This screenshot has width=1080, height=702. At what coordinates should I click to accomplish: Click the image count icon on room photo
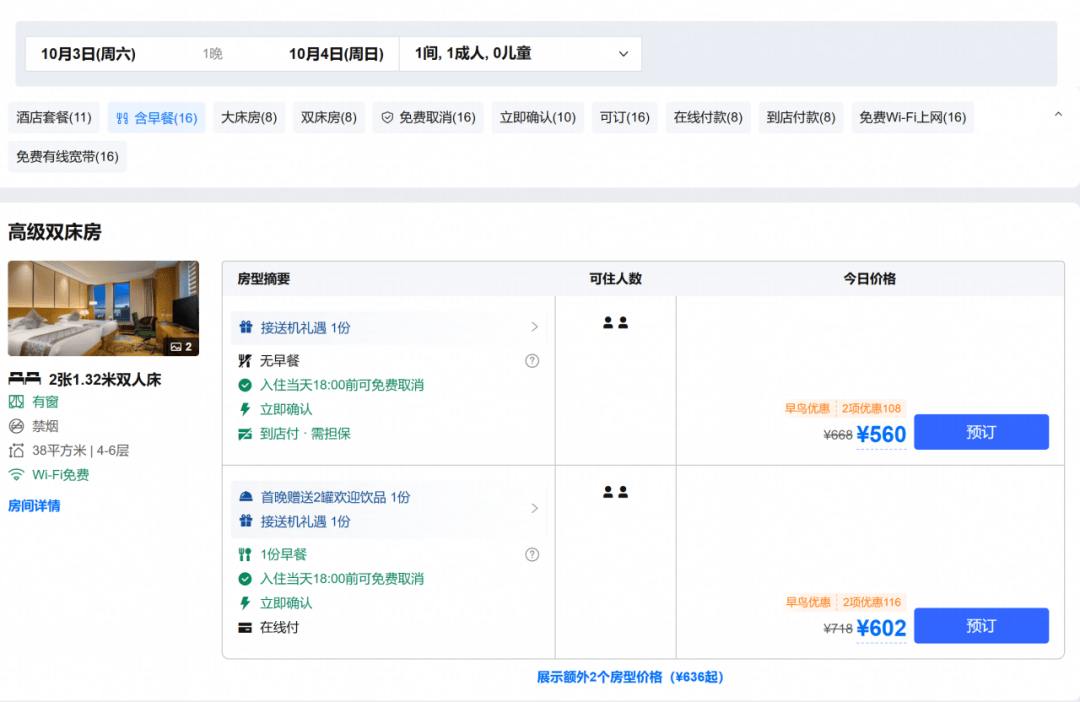(176, 347)
